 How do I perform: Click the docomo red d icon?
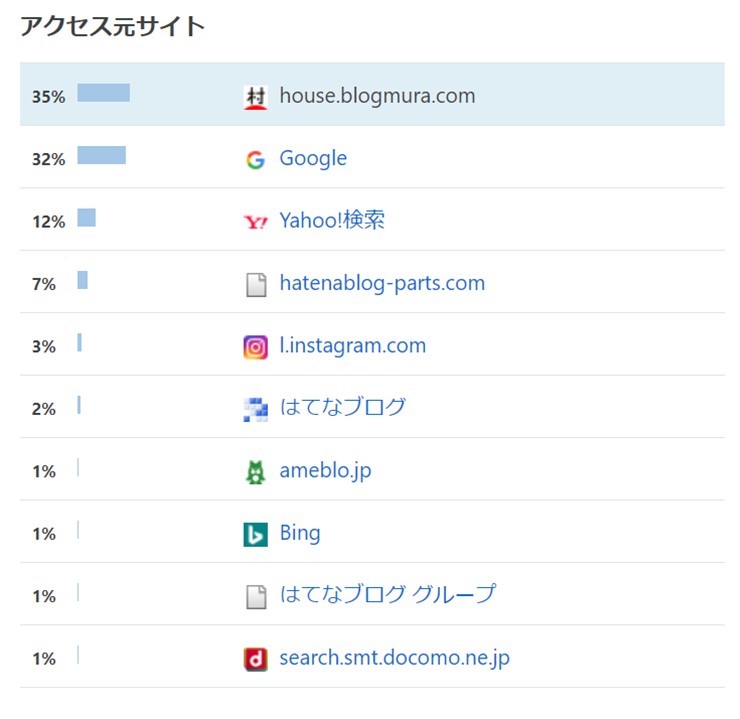(x=256, y=659)
